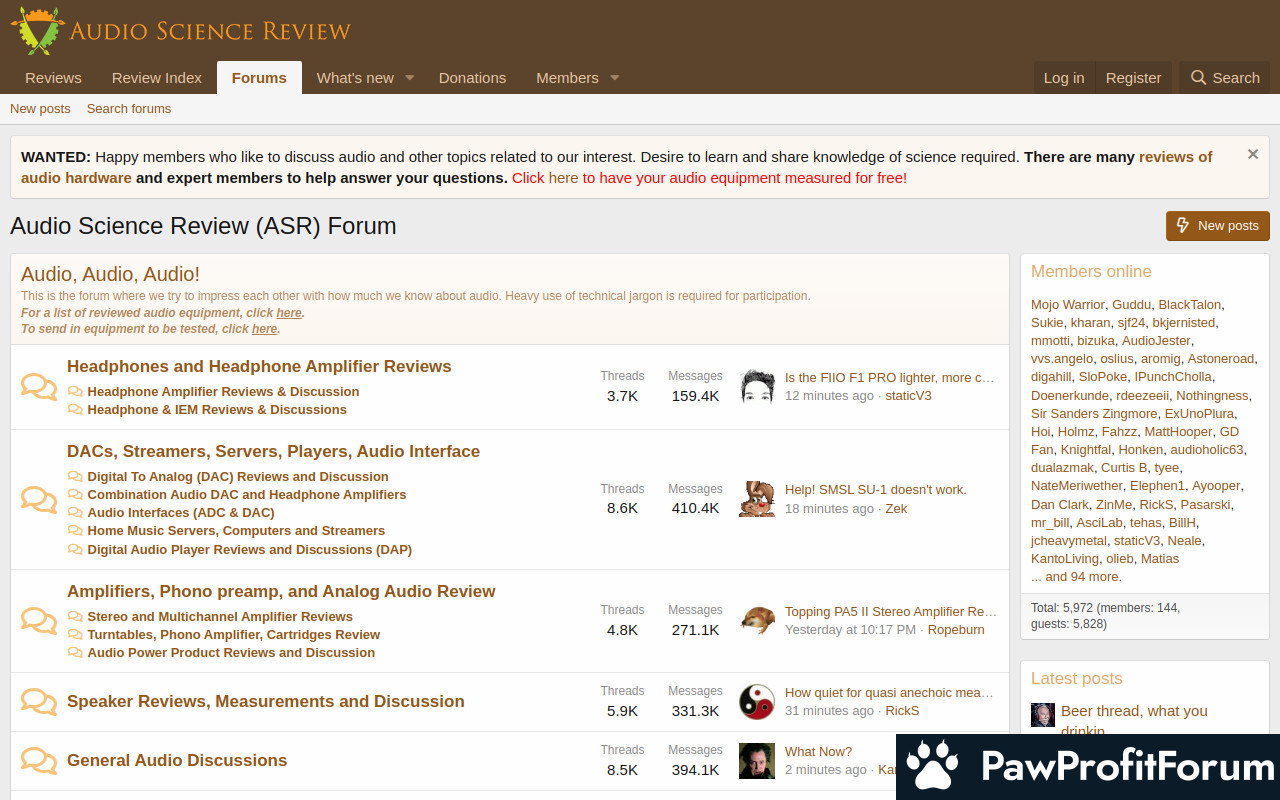Open RickS's yin-yang avatar
Viewport: 1280px width, 800px height.
tap(757, 701)
